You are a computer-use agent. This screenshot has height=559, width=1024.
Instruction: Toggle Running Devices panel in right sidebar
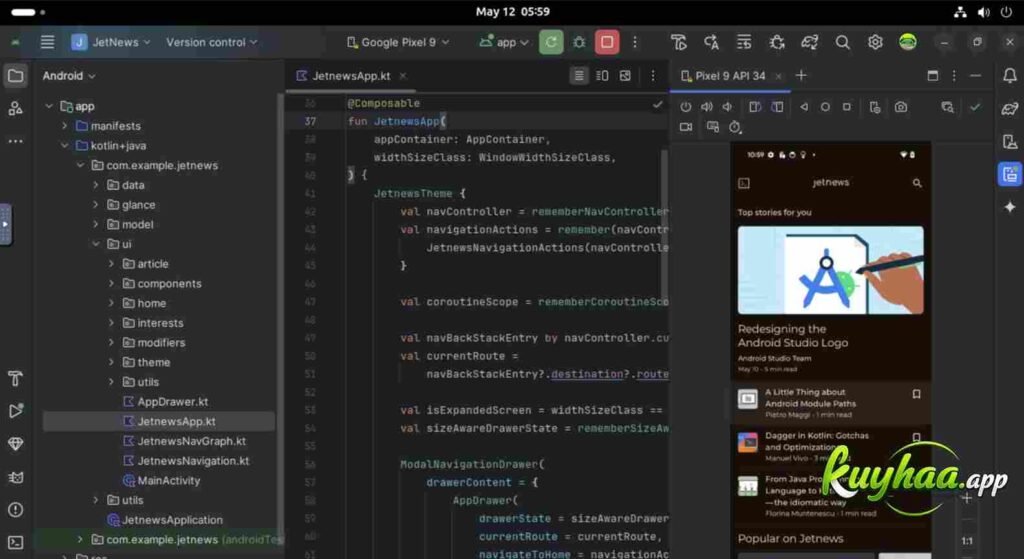[x=1010, y=174]
